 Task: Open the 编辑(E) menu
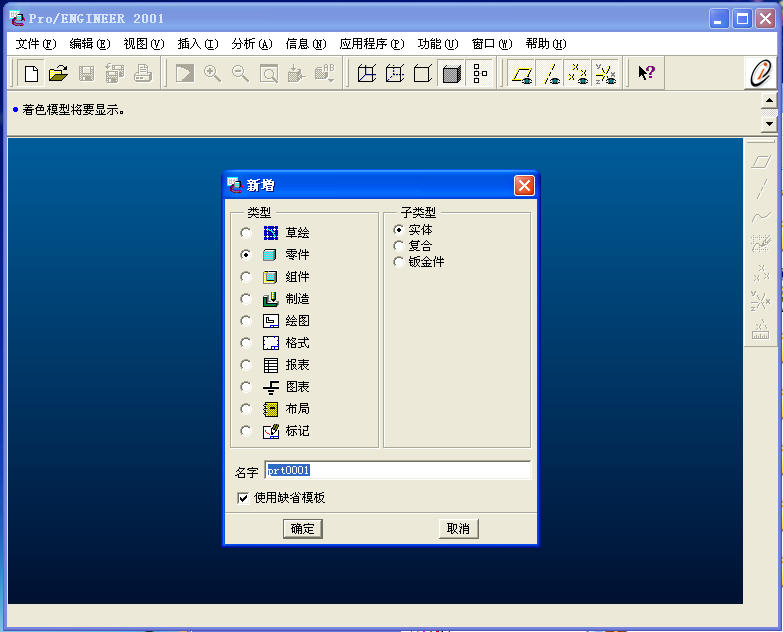tap(89, 44)
